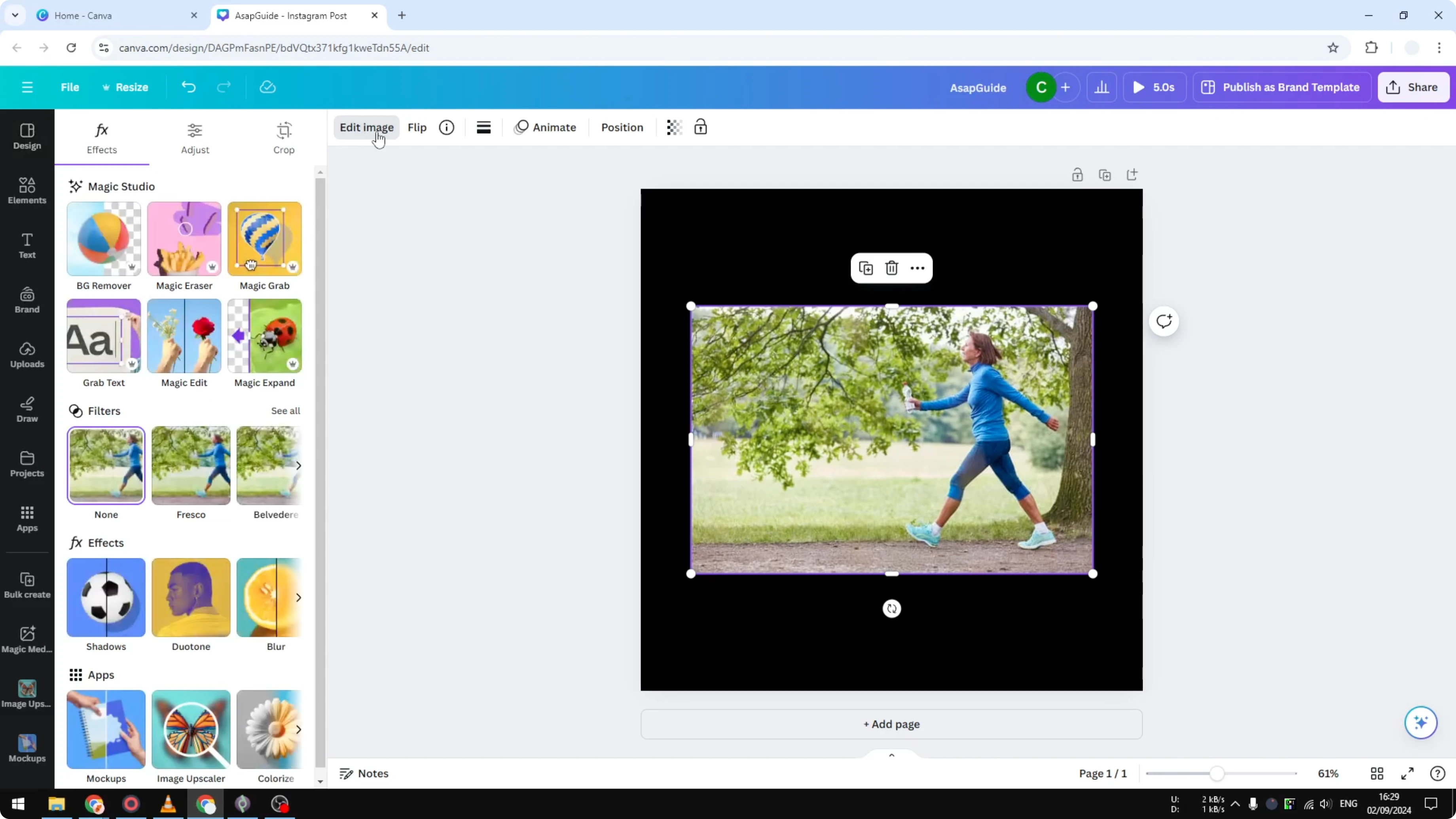Viewport: 1456px width, 819px height.
Task: Expand more effects with chevron arrow
Action: point(298,597)
